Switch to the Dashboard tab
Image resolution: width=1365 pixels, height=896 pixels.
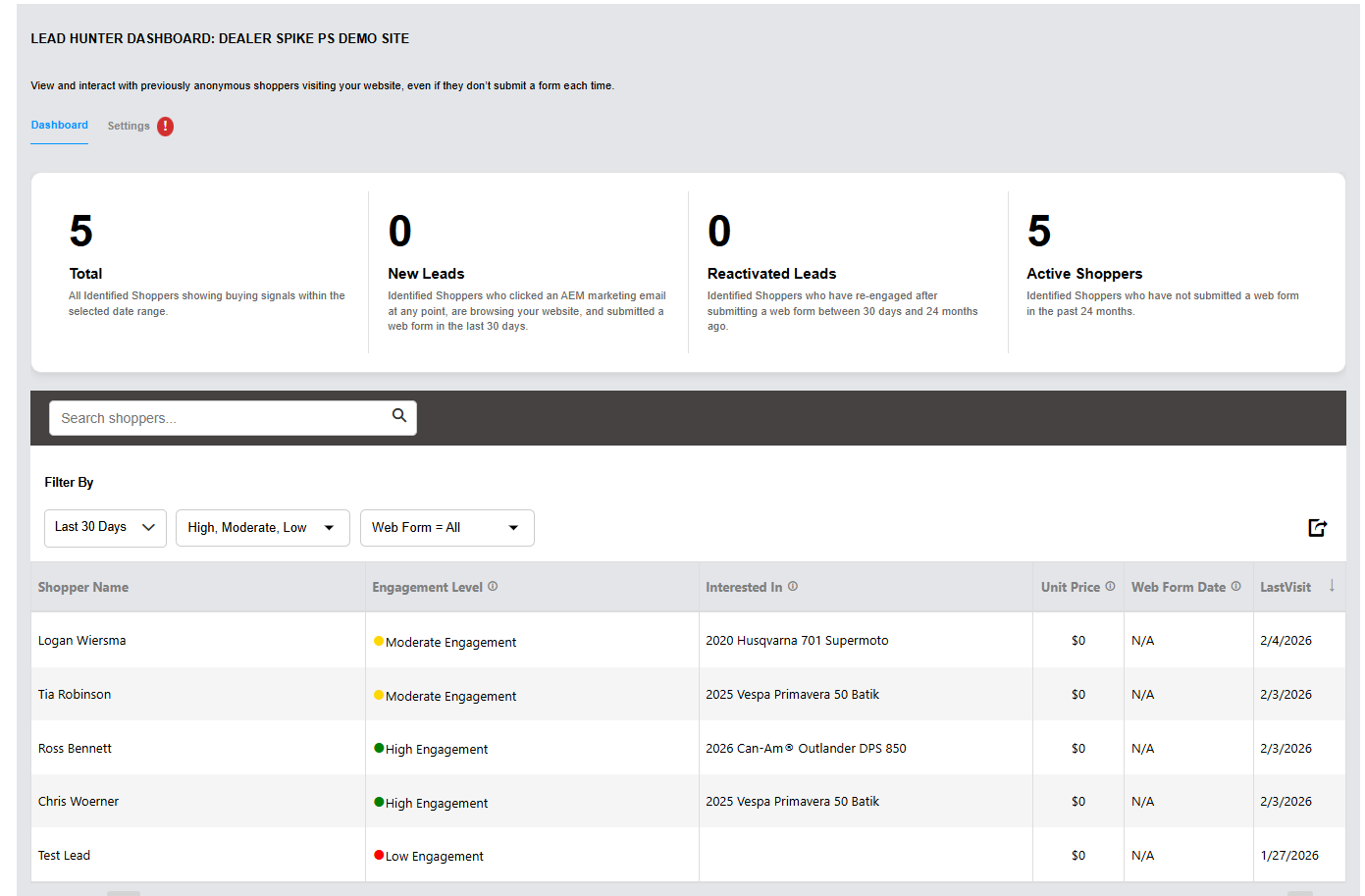click(x=59, y=126)
